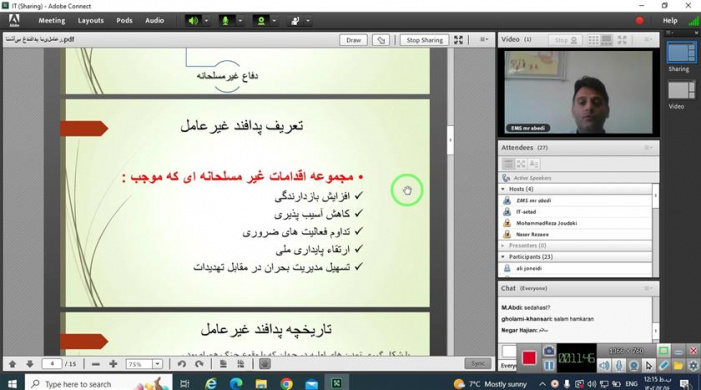This screenshot has height=390, width=701.
Task: Toggle the webcam icon in top bar
Action: coord(261,21)
